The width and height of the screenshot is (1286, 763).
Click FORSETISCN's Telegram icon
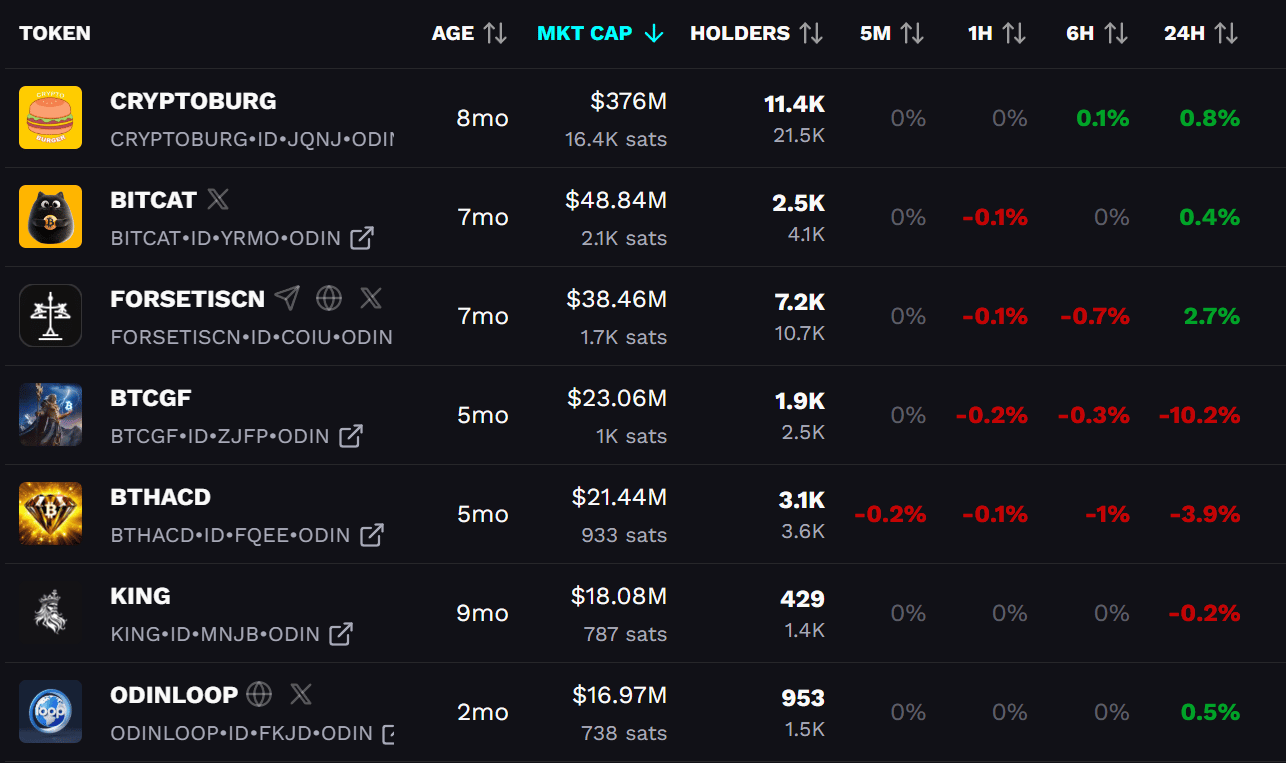[287, 298]
